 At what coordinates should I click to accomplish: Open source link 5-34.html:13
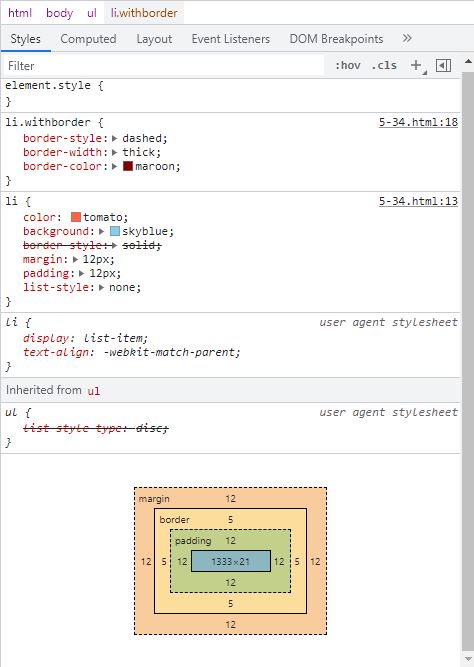click(418, 201)
